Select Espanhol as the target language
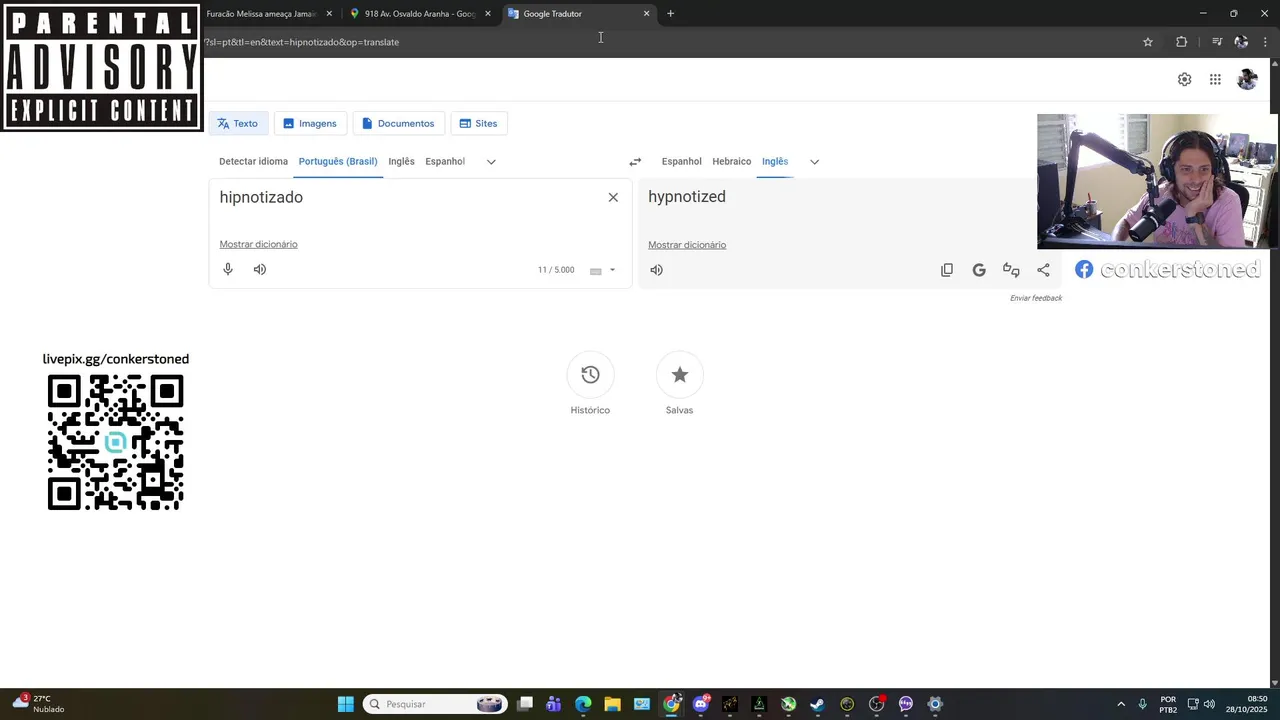 (x=681, y=161)
